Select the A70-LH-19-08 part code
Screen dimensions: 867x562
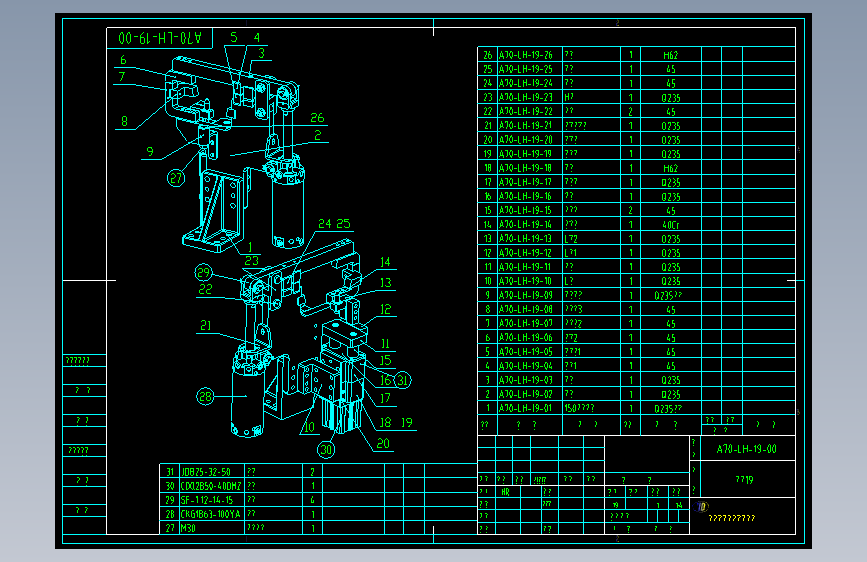(525, 309)
